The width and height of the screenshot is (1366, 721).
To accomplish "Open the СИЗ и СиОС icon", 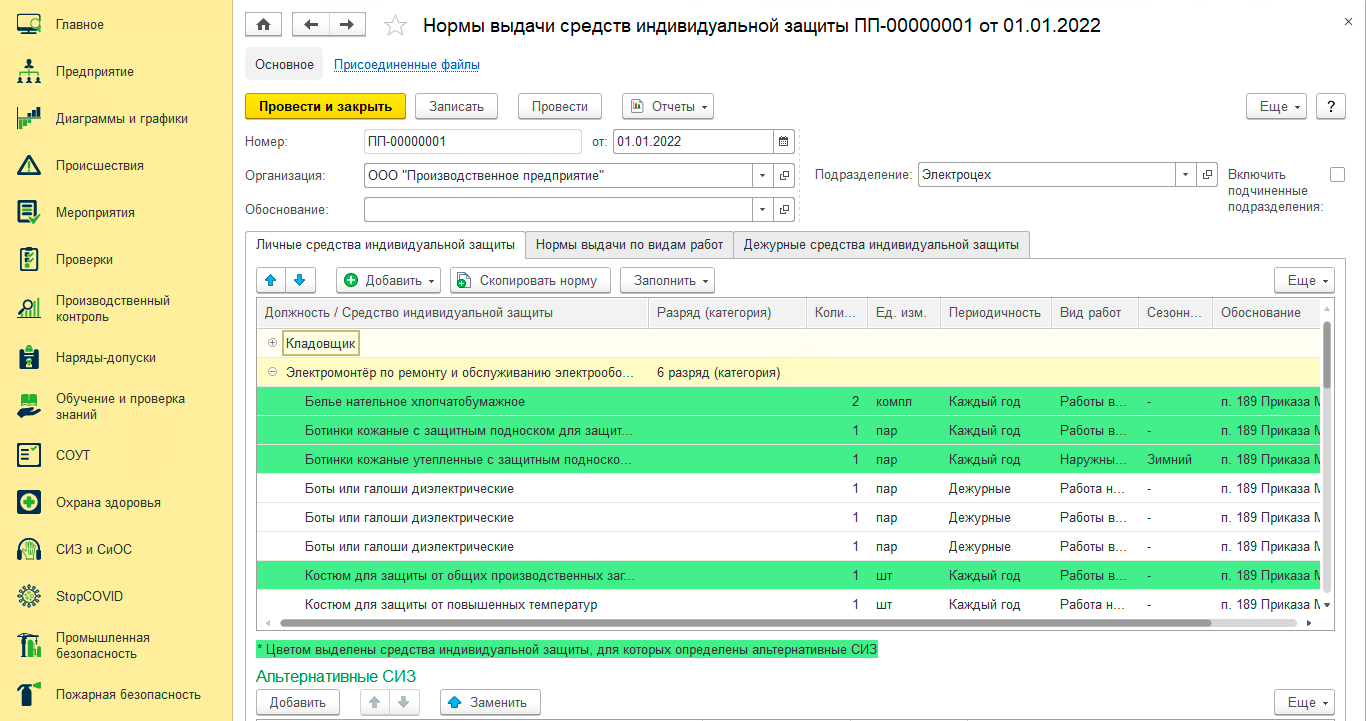I will (29, 549).
